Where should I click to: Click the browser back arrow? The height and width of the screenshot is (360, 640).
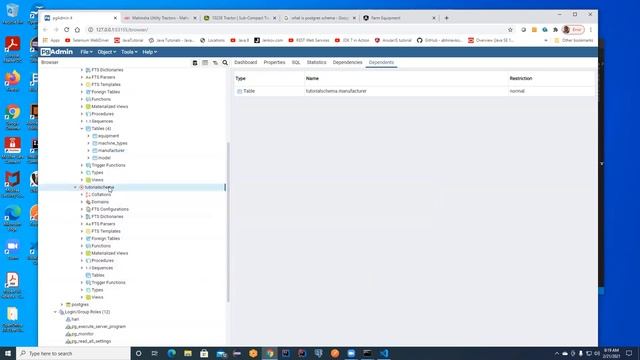pos(45,30)
